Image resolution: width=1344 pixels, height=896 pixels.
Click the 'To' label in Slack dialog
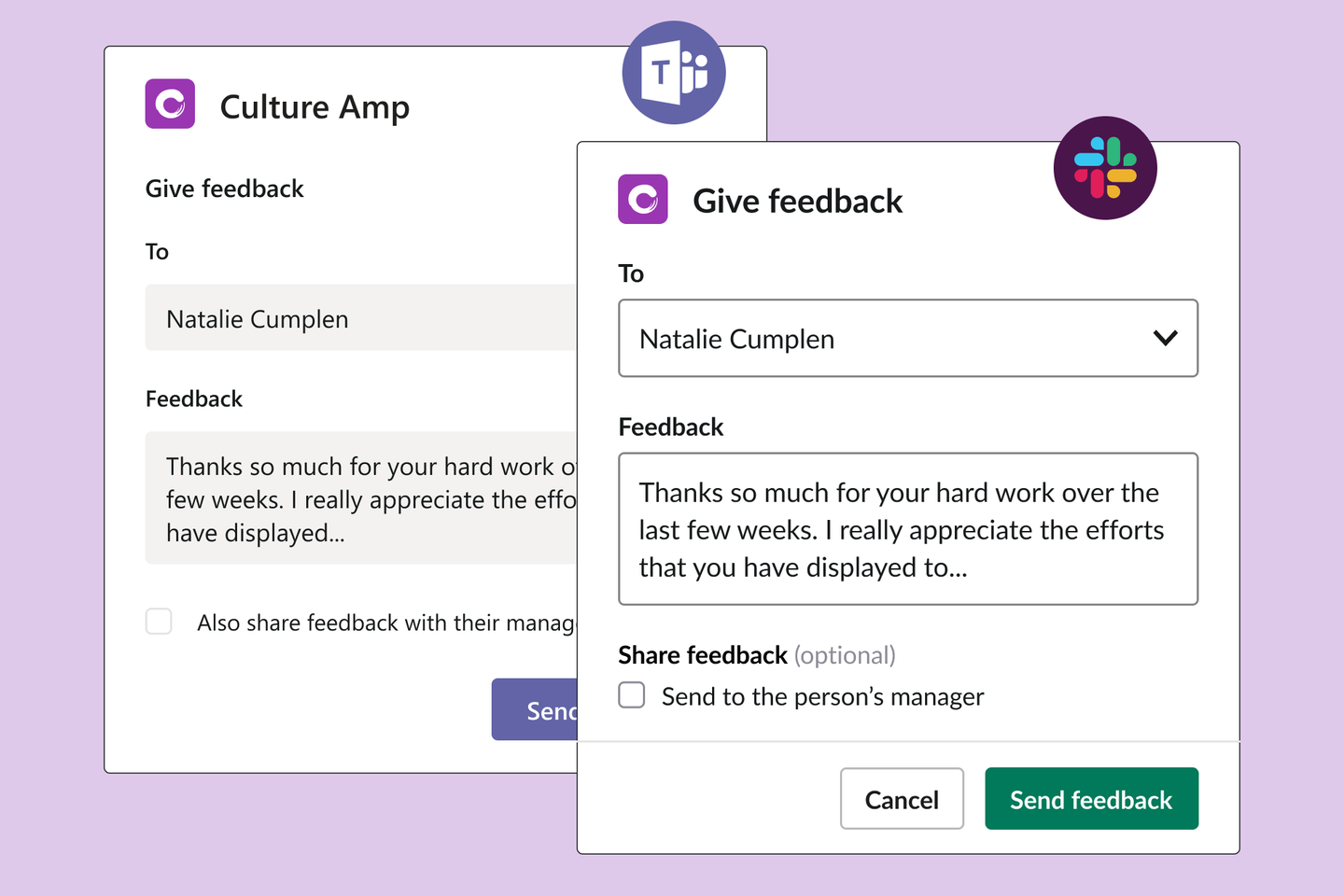click(x=631, y=273)
